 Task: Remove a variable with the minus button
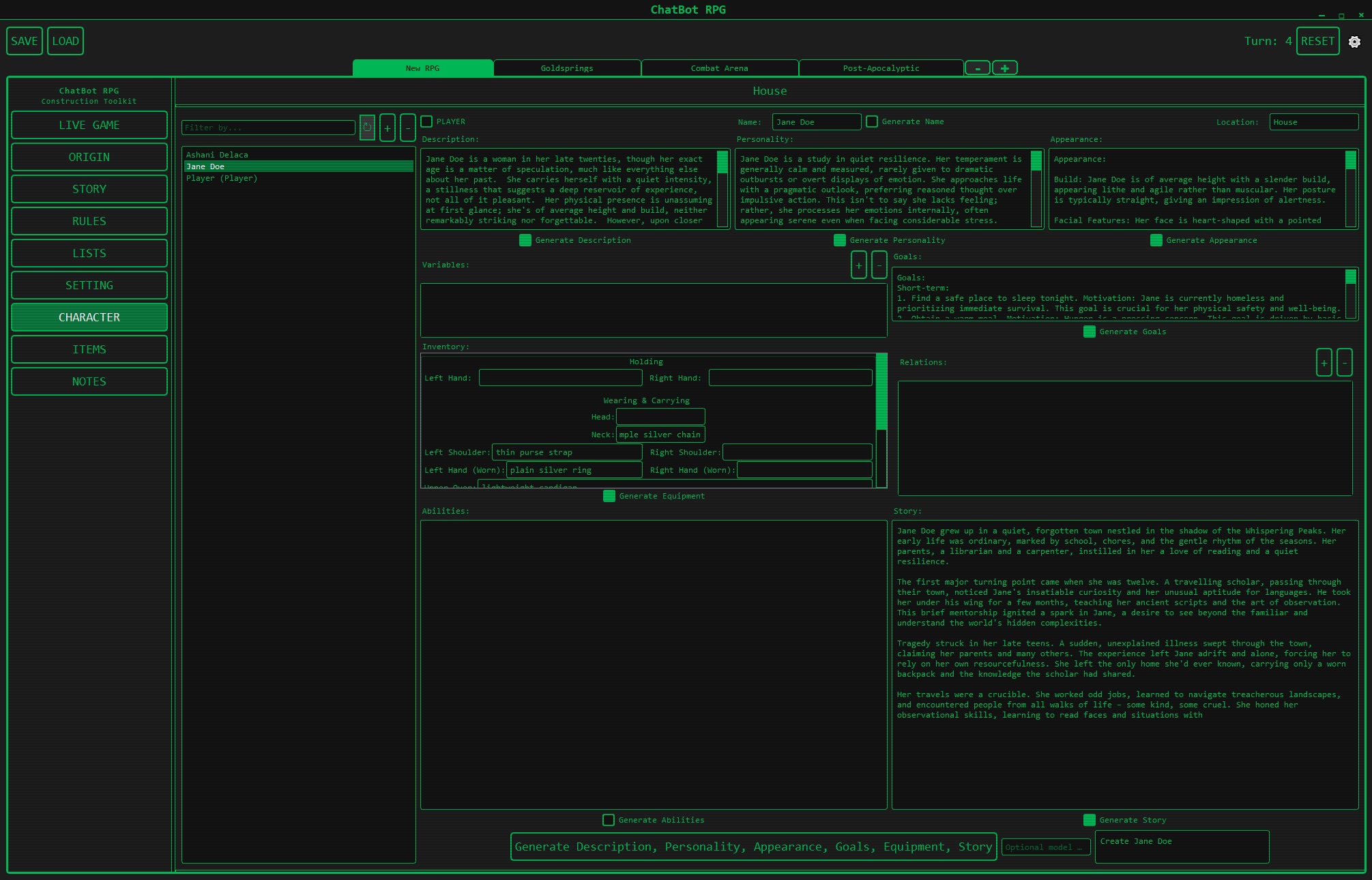coord(879,265)
